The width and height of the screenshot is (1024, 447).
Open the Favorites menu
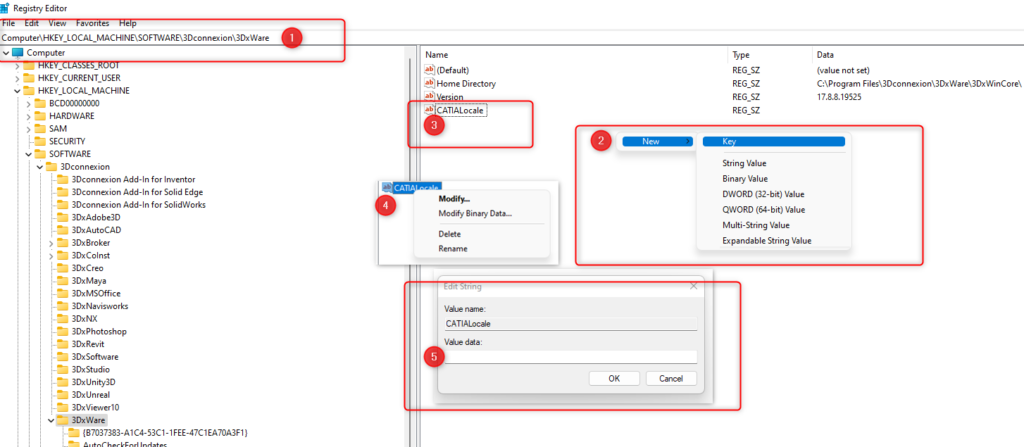coord(93,22)
